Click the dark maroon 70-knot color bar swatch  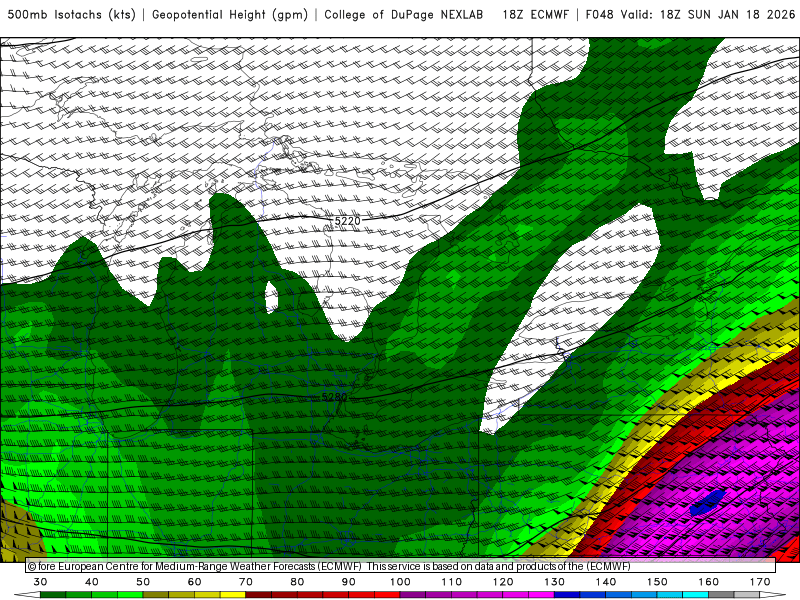click(x=258, y=595)
